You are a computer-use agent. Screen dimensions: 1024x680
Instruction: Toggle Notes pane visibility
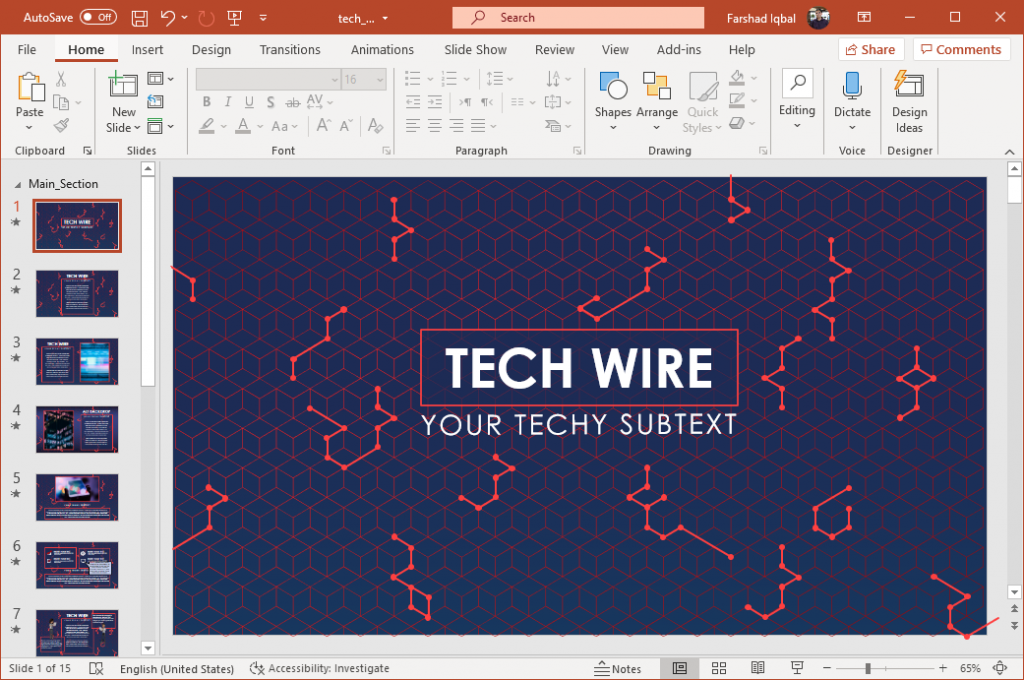[620, 668]
